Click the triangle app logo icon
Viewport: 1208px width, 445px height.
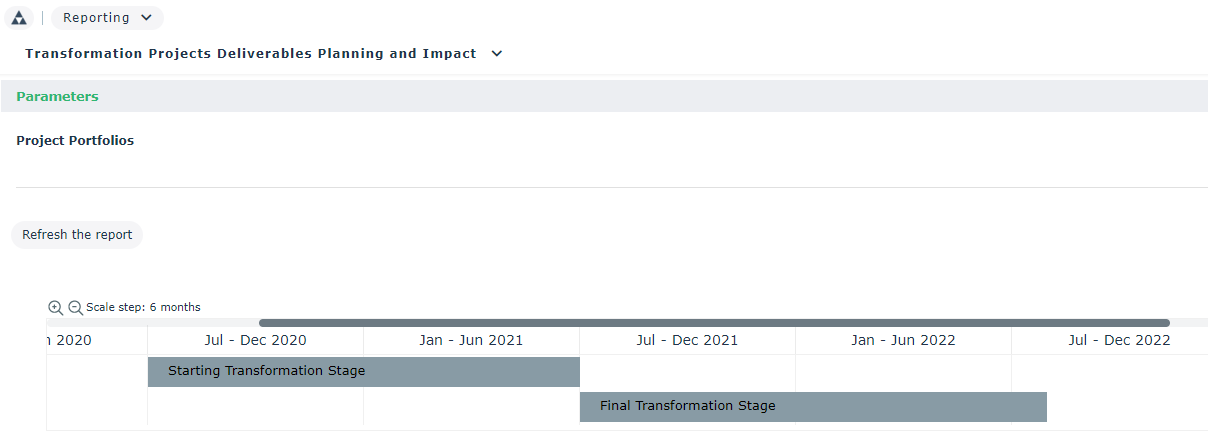click(x=18, y=18)
